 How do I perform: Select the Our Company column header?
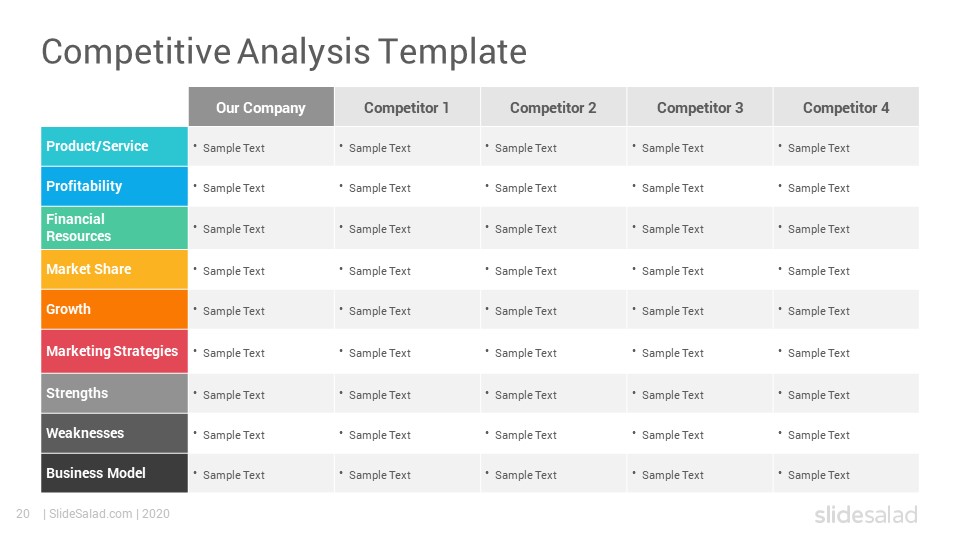click(261, 107)
